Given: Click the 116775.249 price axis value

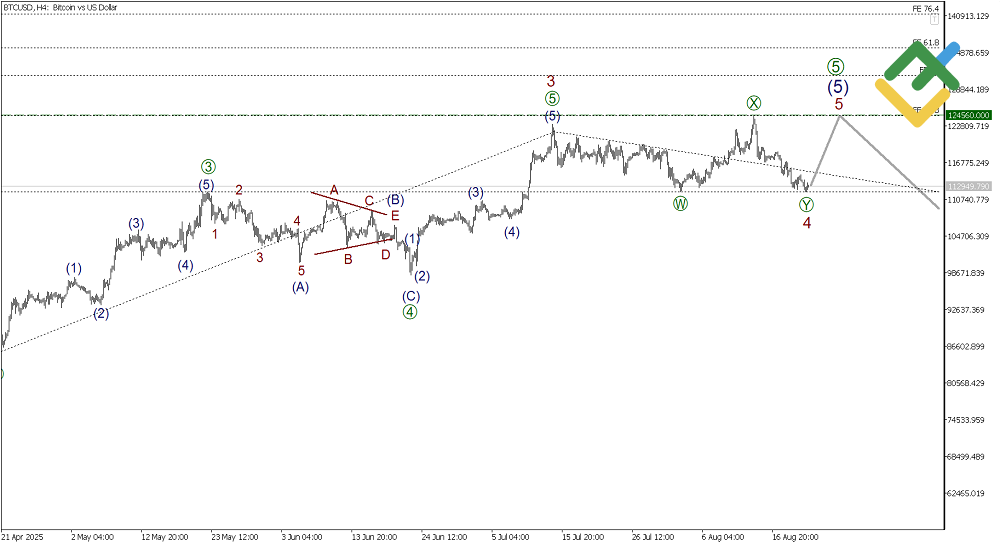Looking at the screenshot, I should coord(968,163).
